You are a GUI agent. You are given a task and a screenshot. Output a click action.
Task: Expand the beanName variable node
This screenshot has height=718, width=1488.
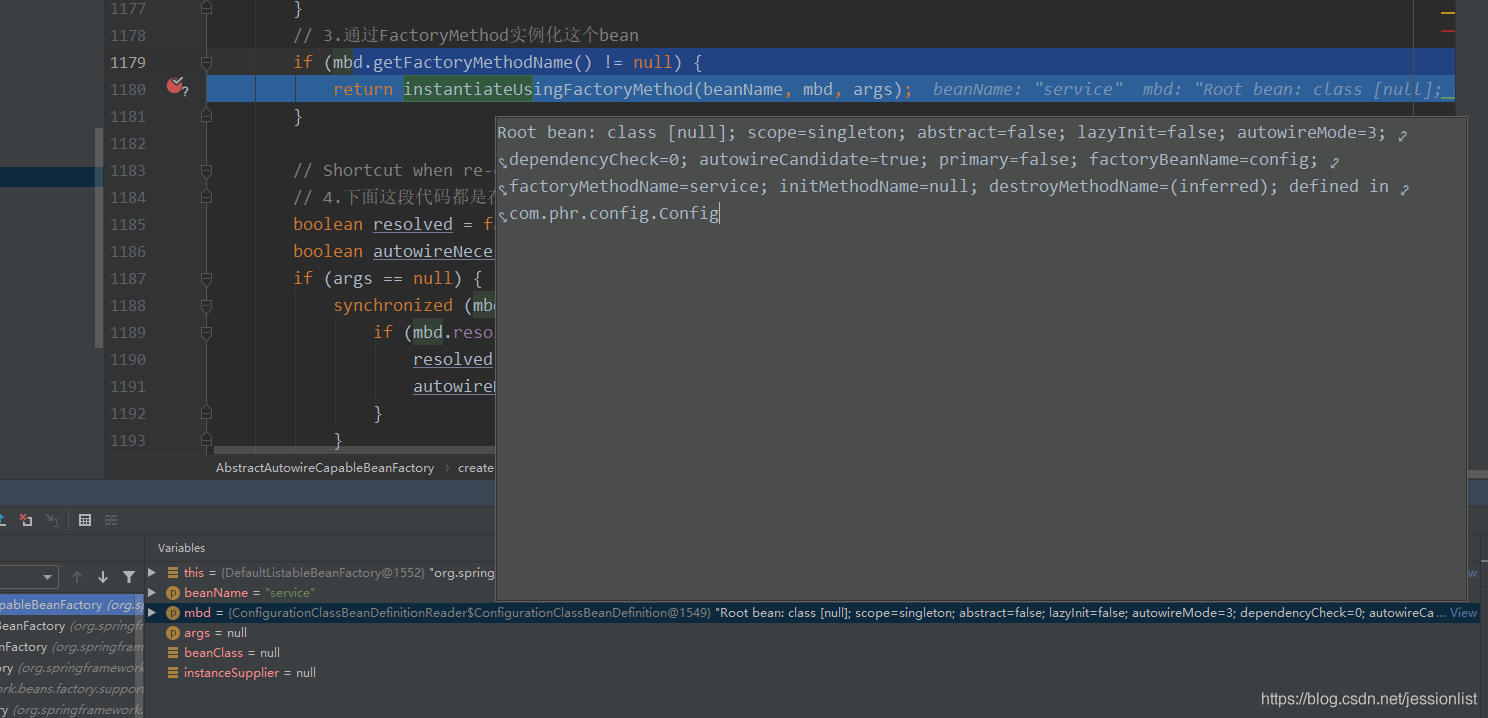coord(152,593)
